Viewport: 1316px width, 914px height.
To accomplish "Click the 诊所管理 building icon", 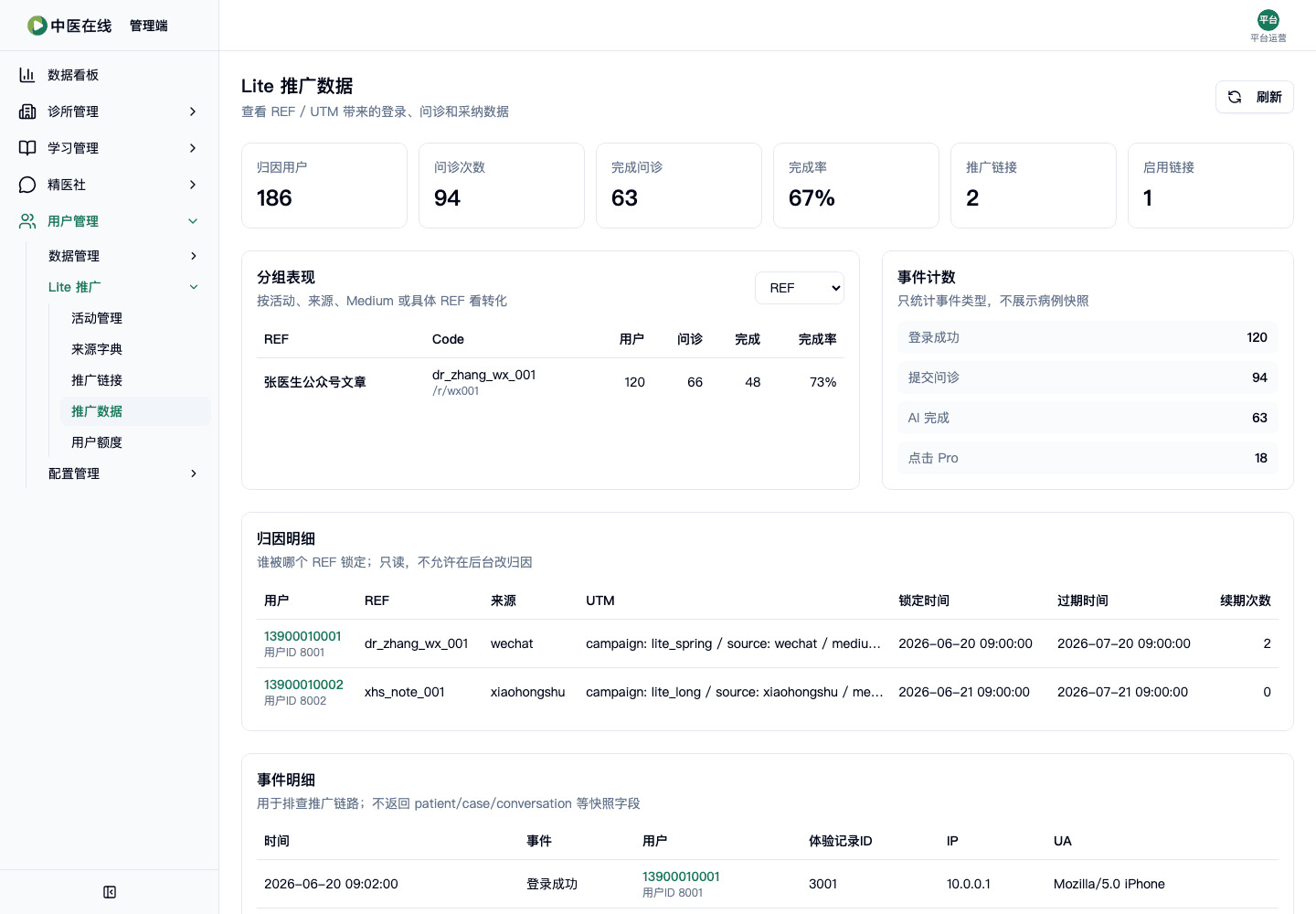I will point(27,112).
